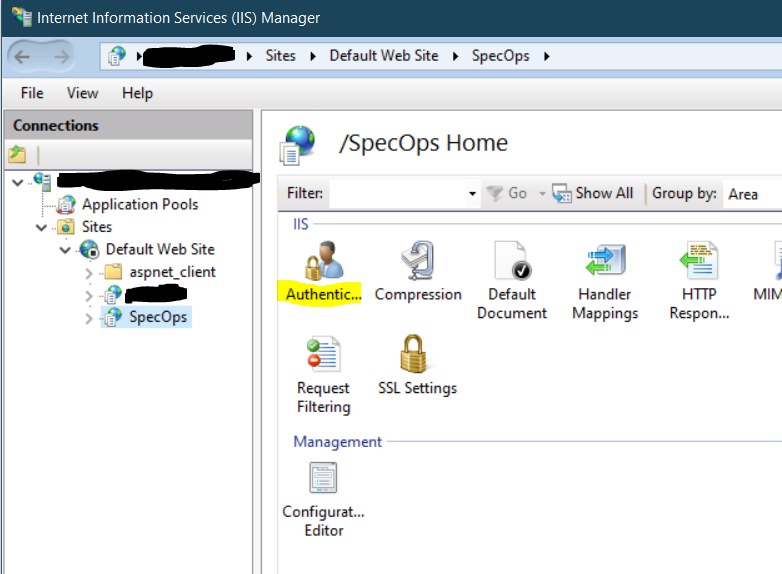Select Application Pools in tree
The width and height of the screenshot is (782, 574).
pos(140,204)
